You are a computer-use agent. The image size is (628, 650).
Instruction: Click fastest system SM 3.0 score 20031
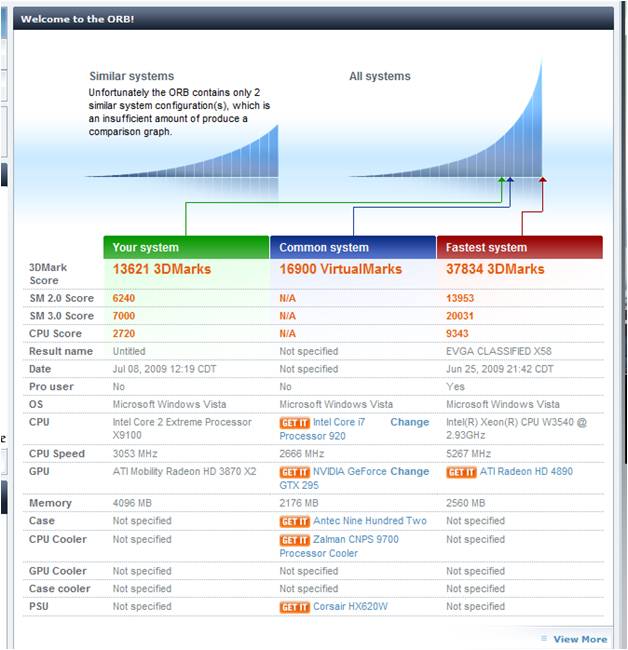460,316
